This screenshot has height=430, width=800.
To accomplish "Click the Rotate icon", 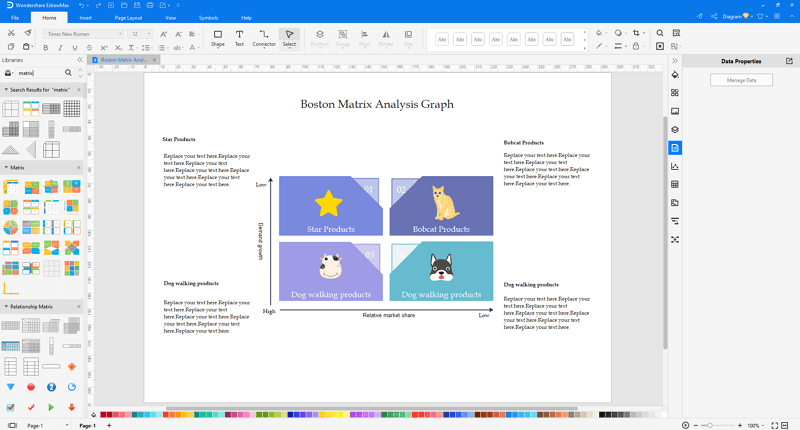I will [x=386, y=38].
